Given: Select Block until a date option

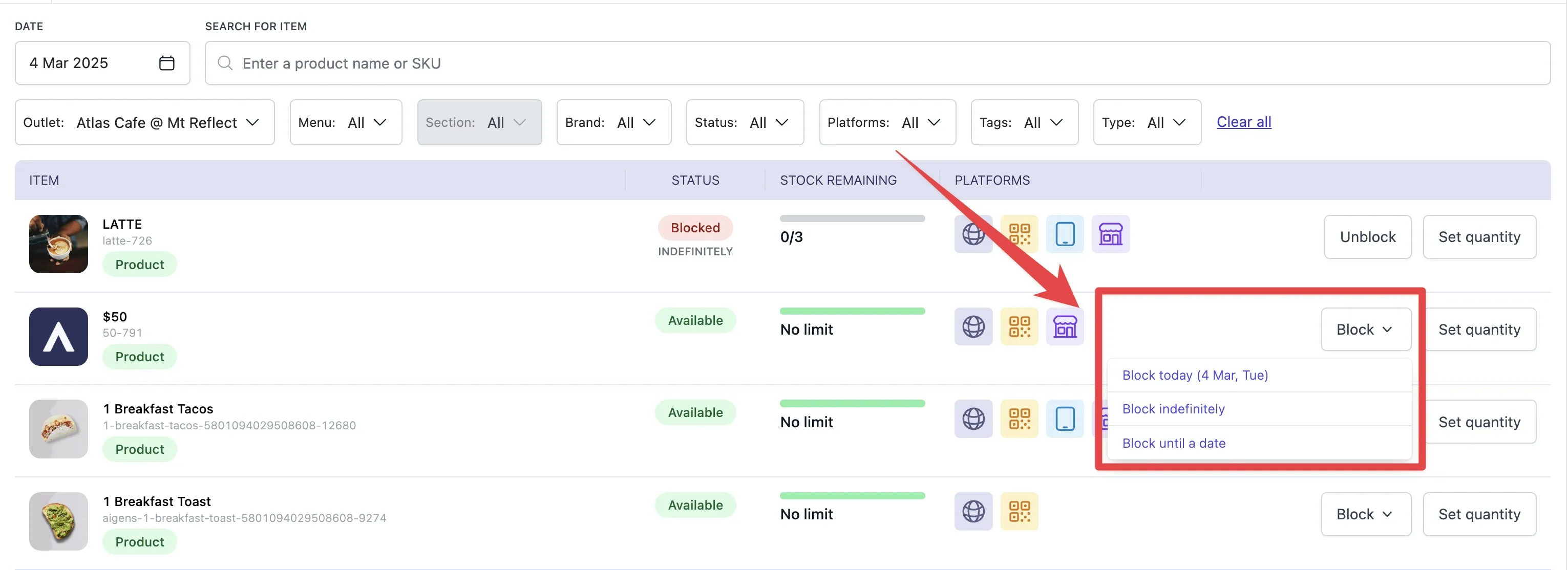Looking at the screenshot, I should coord(1174,443).
